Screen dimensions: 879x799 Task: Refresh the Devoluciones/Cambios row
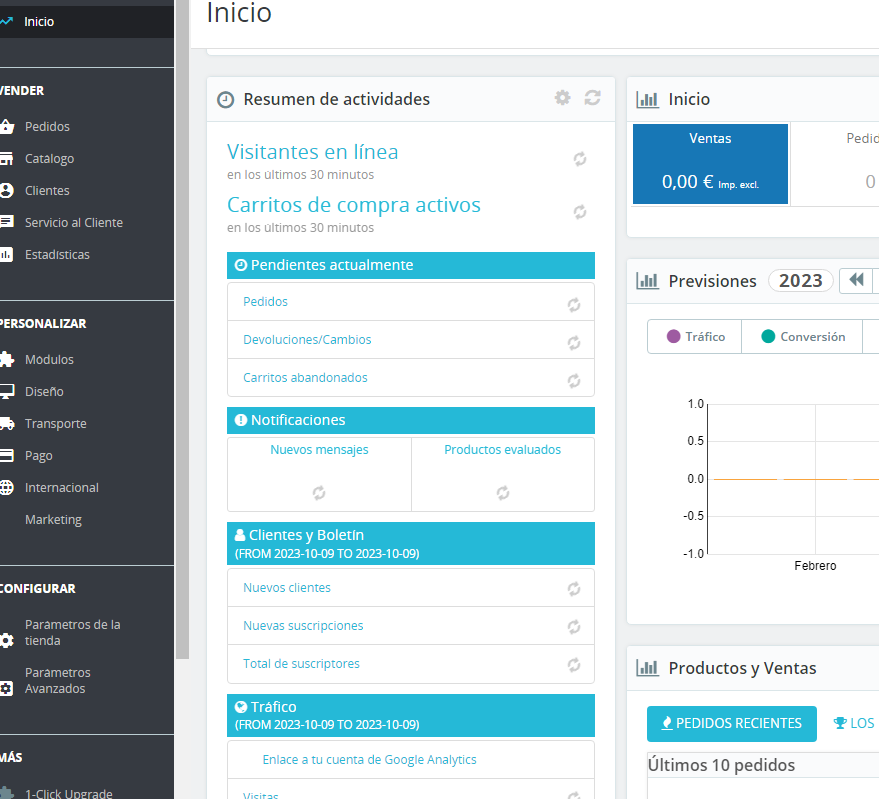pos(573,343)
